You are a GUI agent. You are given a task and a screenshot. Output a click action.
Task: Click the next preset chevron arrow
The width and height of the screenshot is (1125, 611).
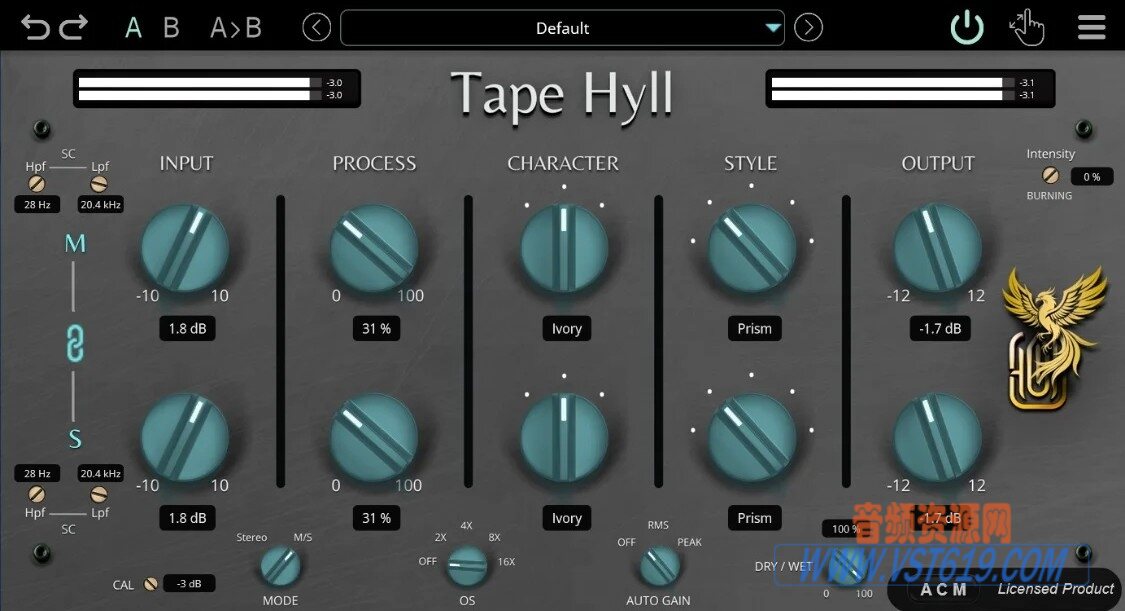pos(809,27)
